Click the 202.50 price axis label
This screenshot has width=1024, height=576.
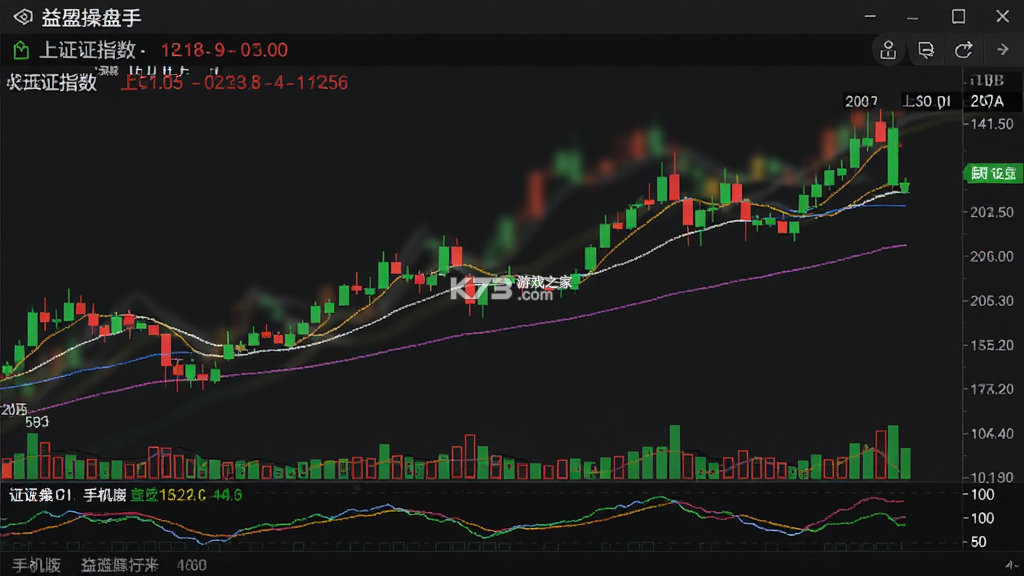(x=992, y=212)
